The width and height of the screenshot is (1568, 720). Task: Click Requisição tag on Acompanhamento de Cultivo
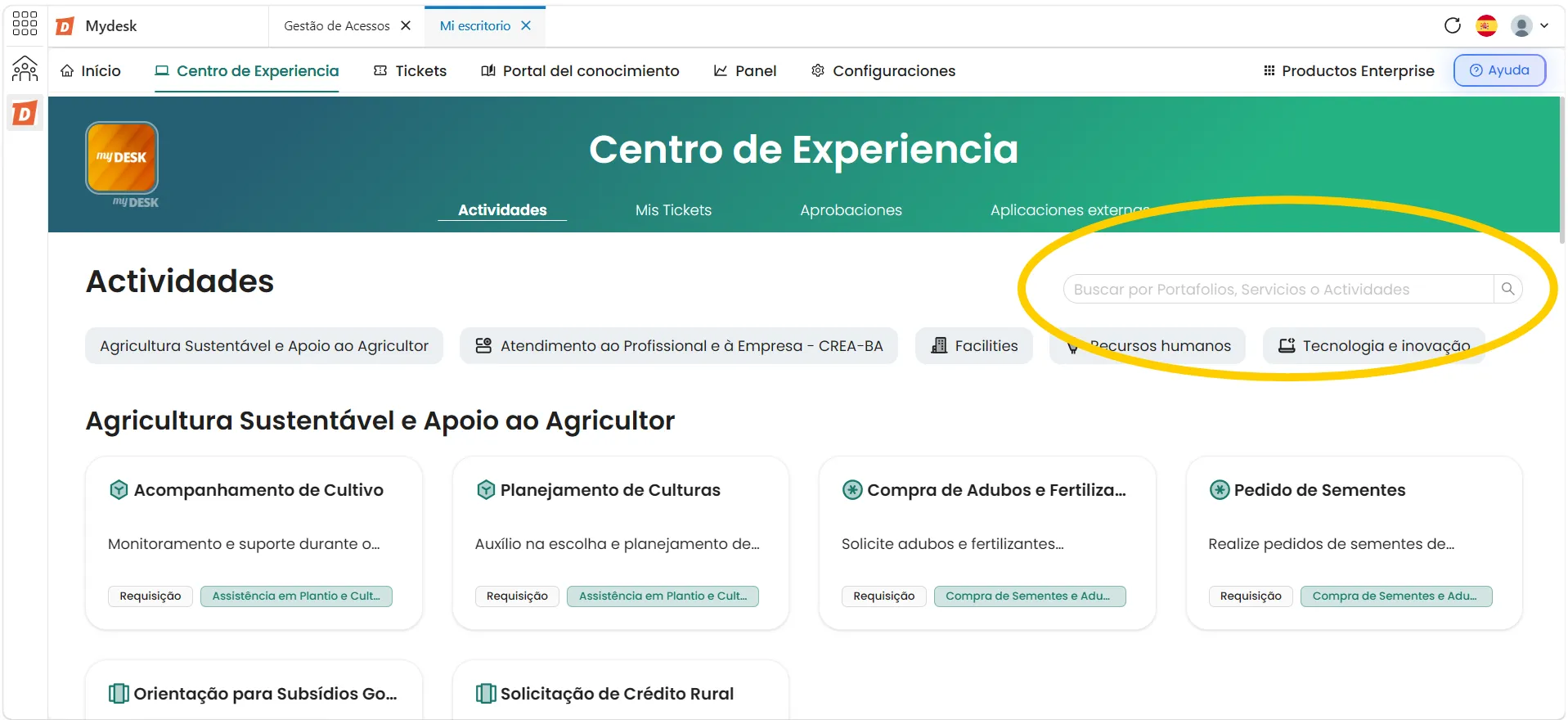pos(151,596)
